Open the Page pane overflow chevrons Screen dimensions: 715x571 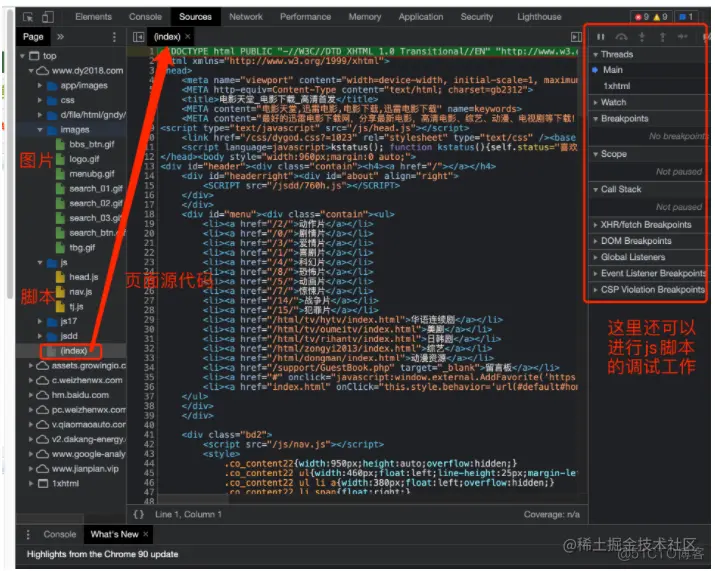(60, 36)
